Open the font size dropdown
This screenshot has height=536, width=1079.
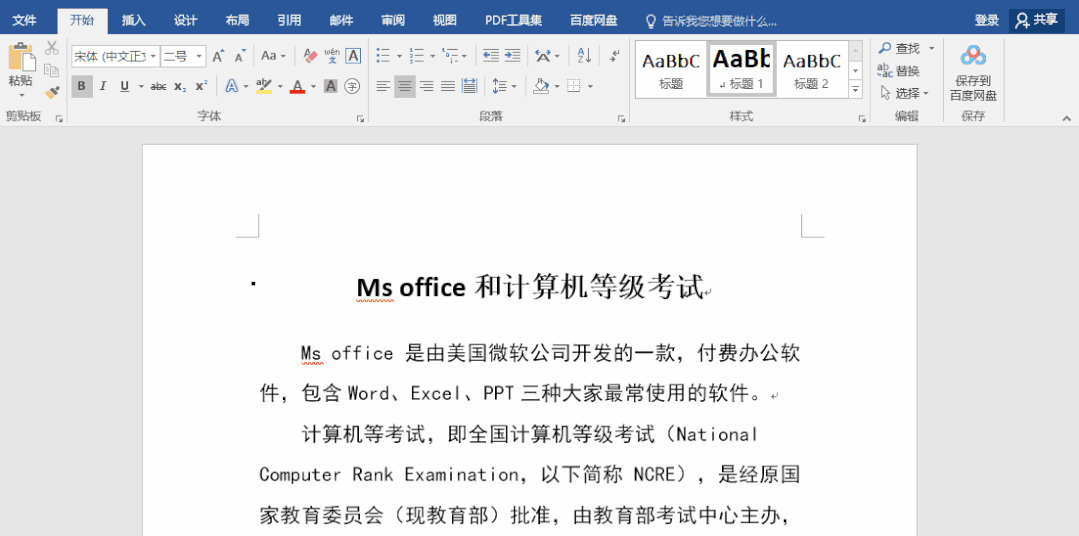pos(199,56)
